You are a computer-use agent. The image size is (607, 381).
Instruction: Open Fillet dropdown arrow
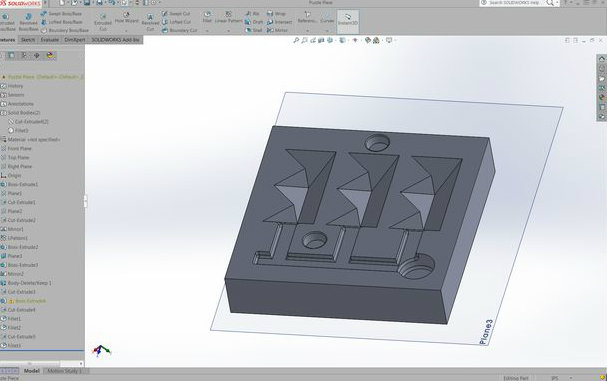coord(207,31)
